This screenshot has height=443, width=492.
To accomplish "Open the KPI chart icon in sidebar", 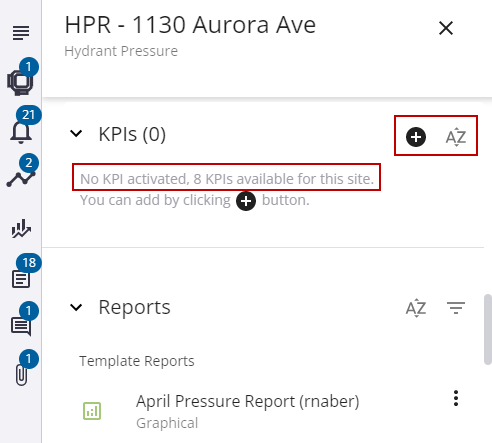I will click(21, 228).
